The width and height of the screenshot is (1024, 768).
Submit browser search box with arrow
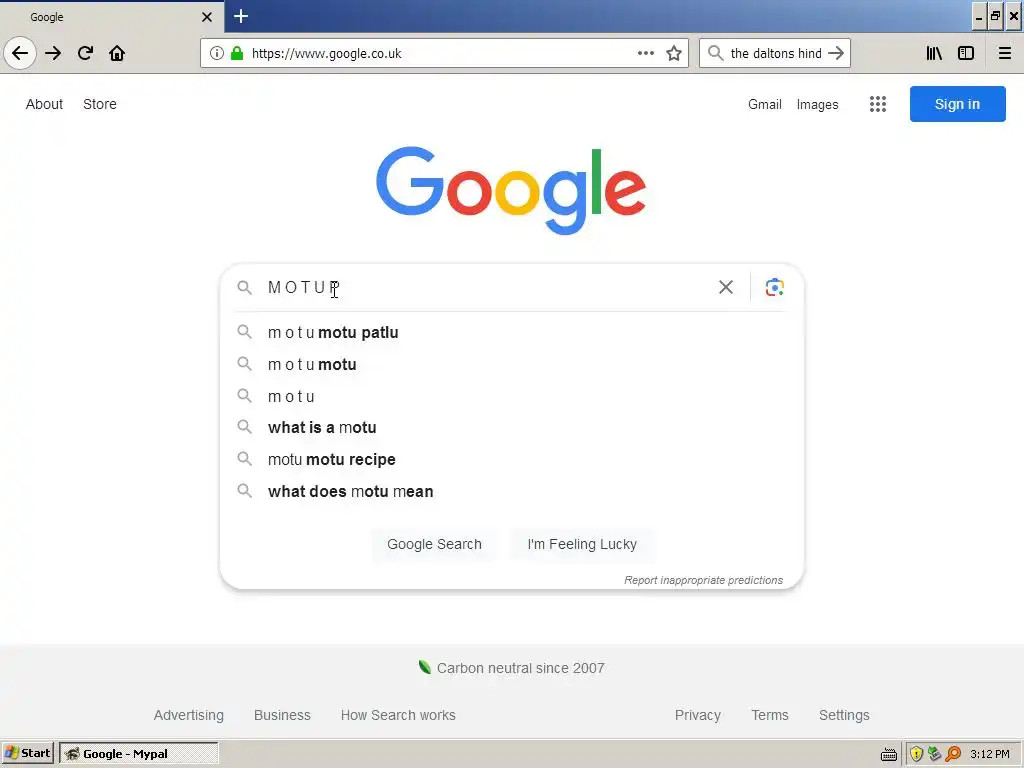coord(836,53)
